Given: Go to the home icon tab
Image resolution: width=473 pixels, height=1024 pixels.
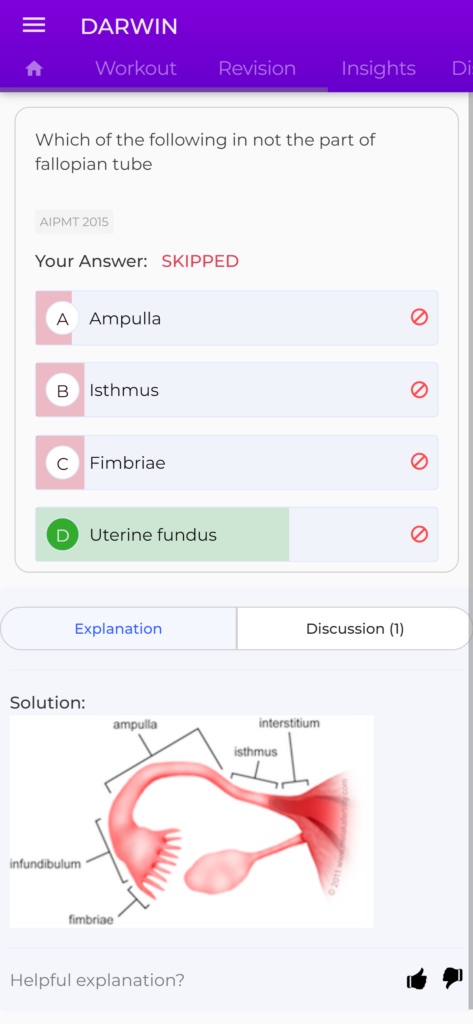Looking at the screenshot, I should (34, 69).
